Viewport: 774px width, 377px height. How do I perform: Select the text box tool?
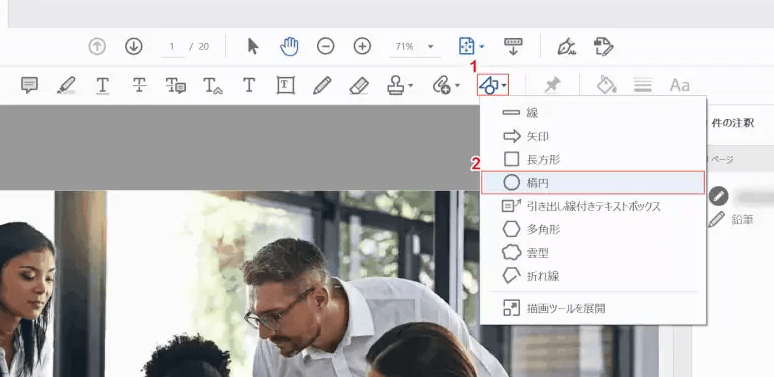286,85
